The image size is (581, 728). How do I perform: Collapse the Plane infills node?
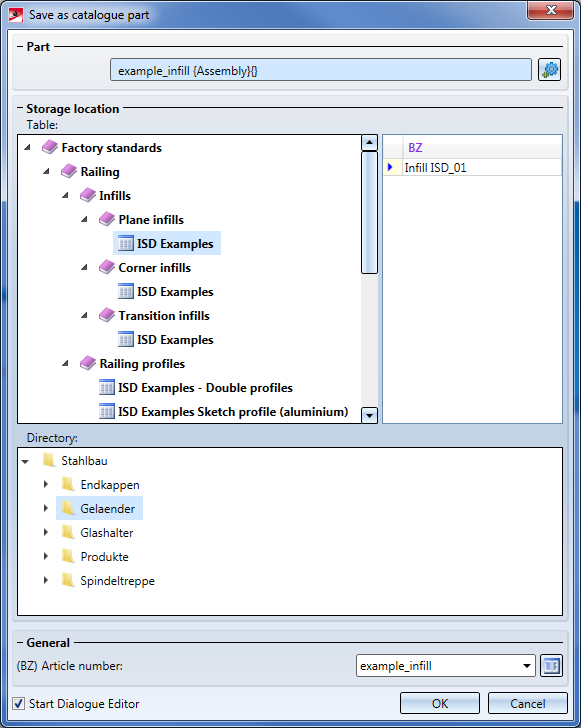pyautogui.click(x=85, y=219)
